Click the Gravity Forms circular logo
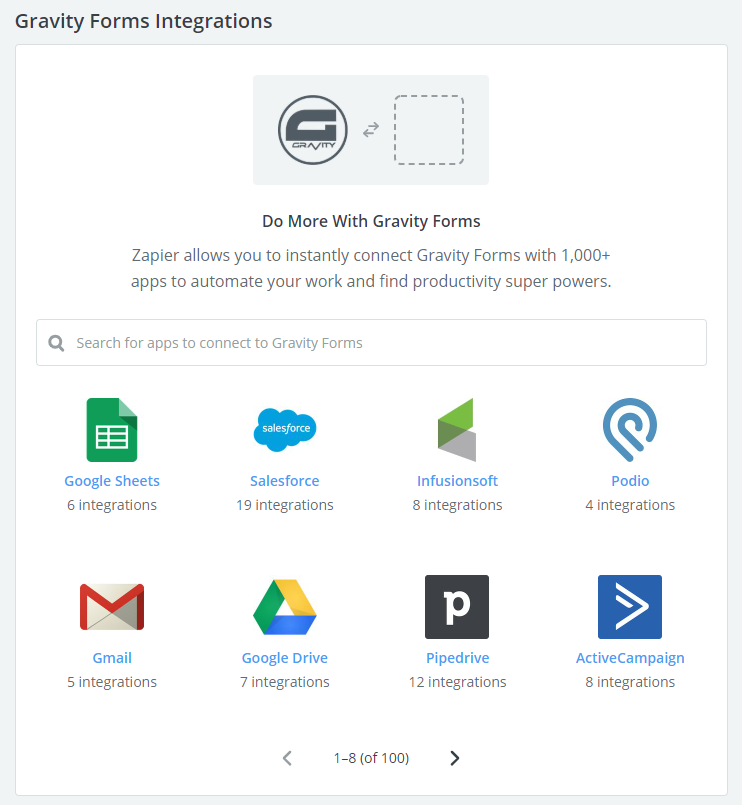 [313, 130]
